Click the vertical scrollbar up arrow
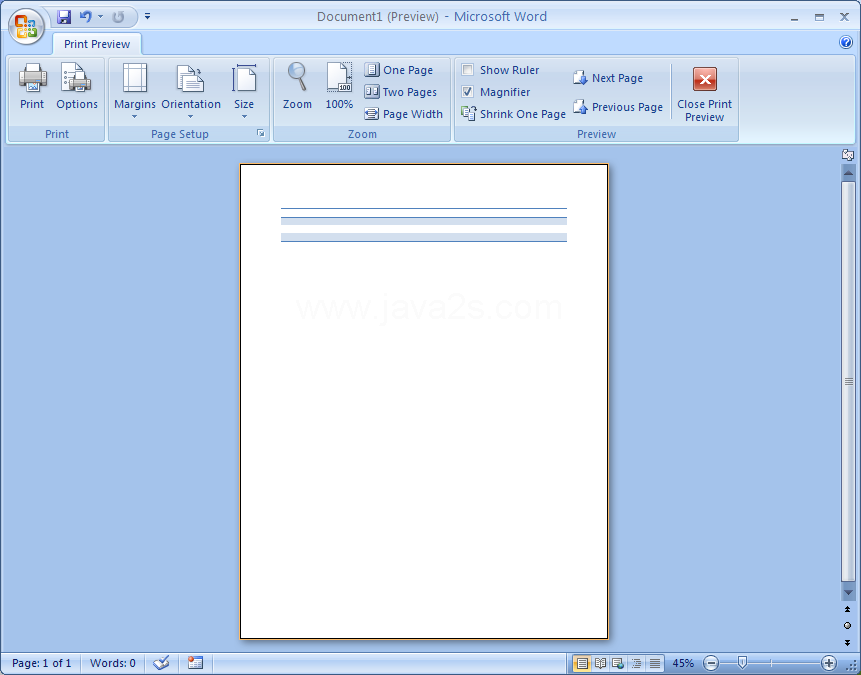This screenshot has width=861, height=675. point(848,173)
